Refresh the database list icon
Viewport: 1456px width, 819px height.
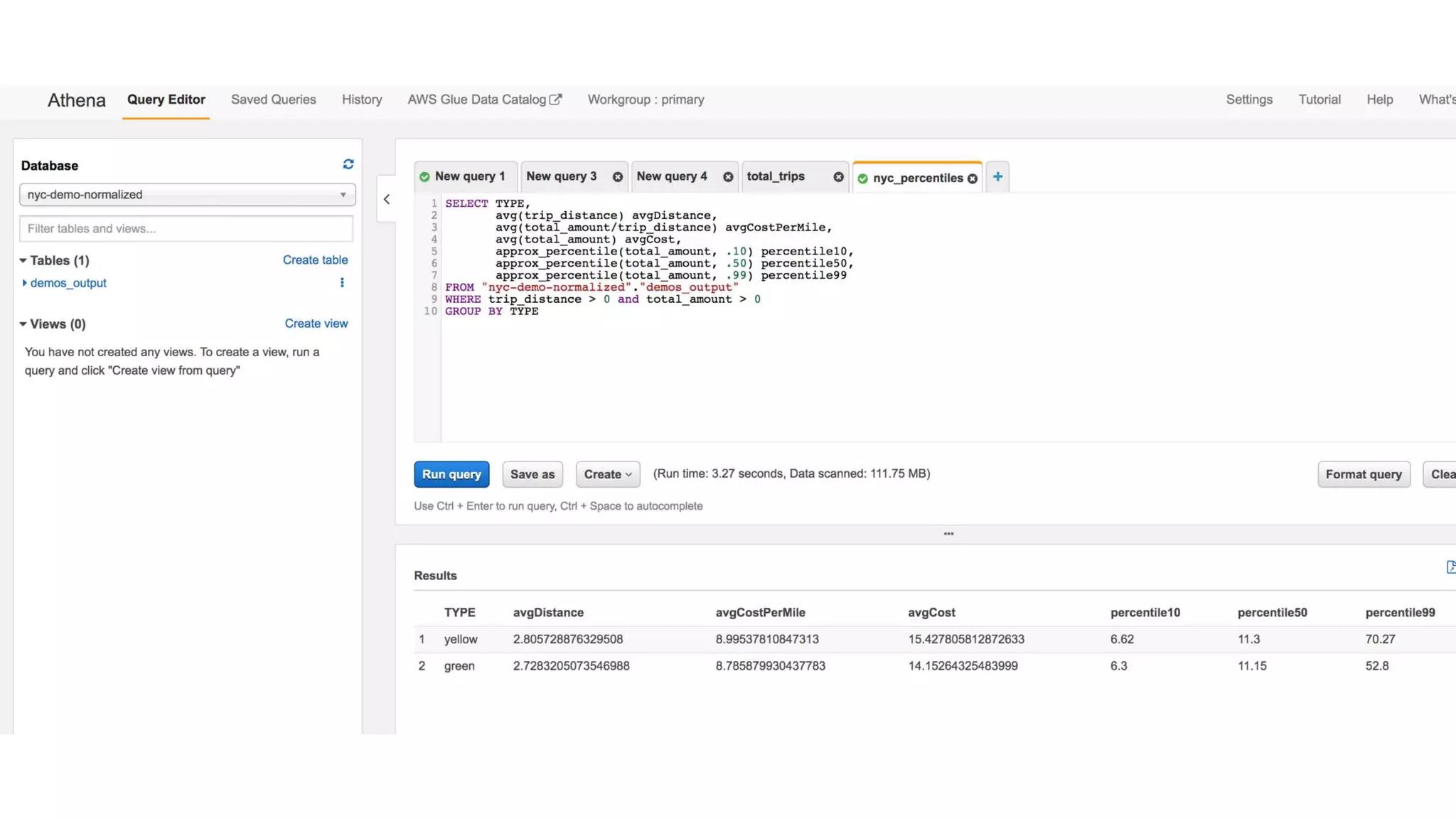tap(348, 164)
